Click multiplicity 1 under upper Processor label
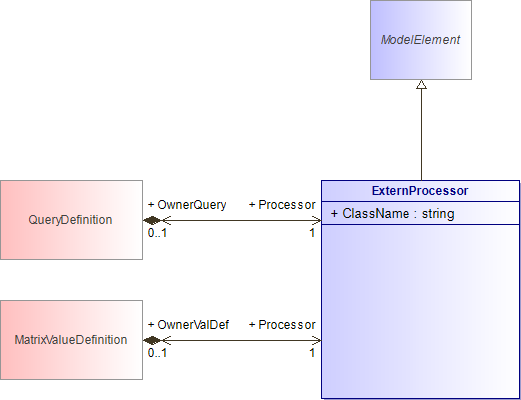521x400 pixels. [312, 233]
